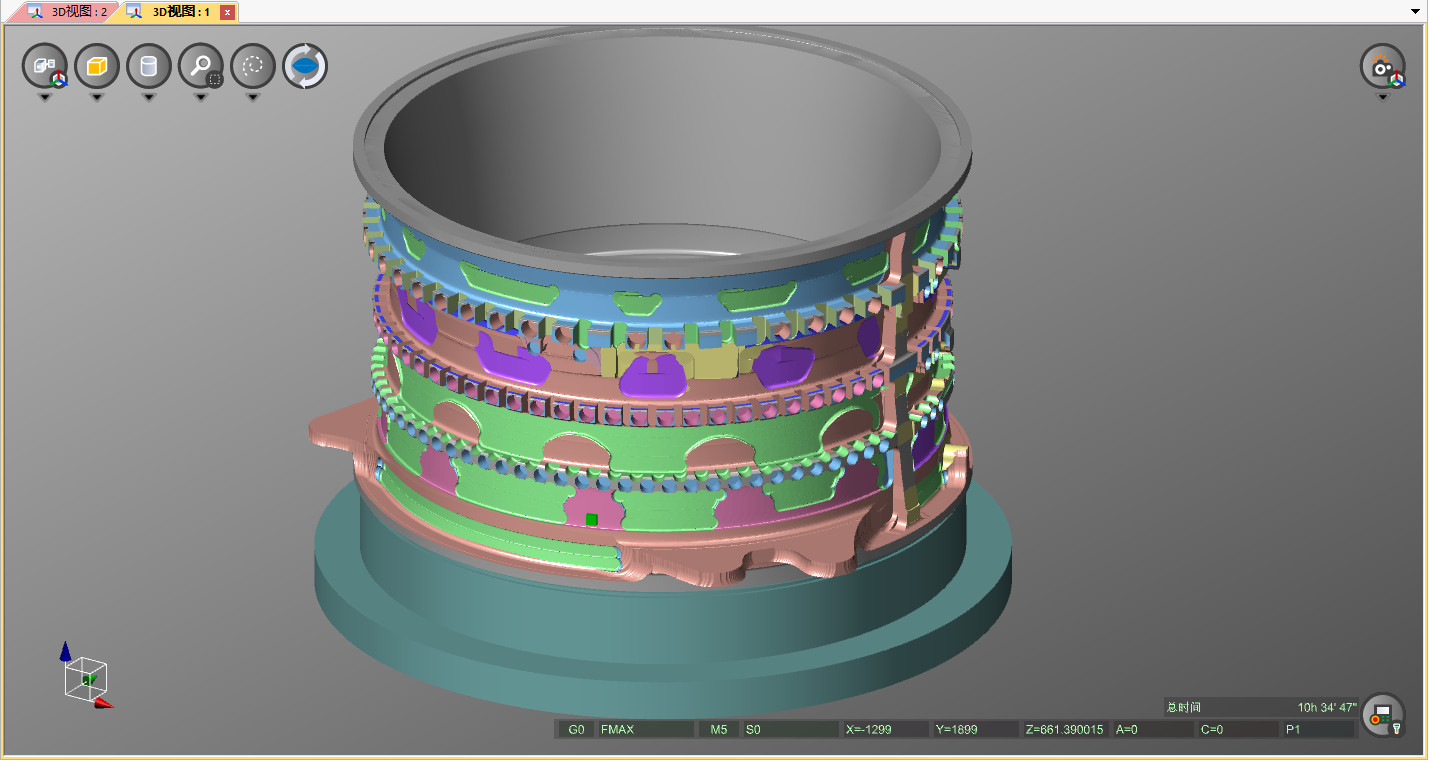Click the view orientation icon with axis triad
Screen dimensions: 1430x762
[x=45, y=67]
